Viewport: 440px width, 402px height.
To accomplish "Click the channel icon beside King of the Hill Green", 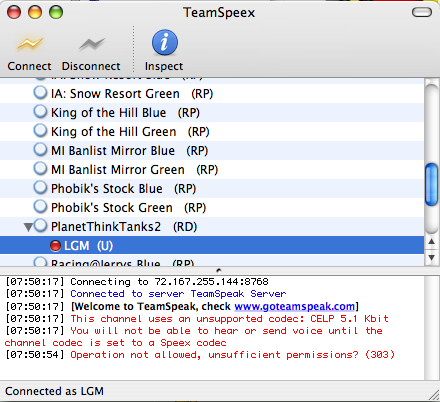I will [x=40, y=131].
